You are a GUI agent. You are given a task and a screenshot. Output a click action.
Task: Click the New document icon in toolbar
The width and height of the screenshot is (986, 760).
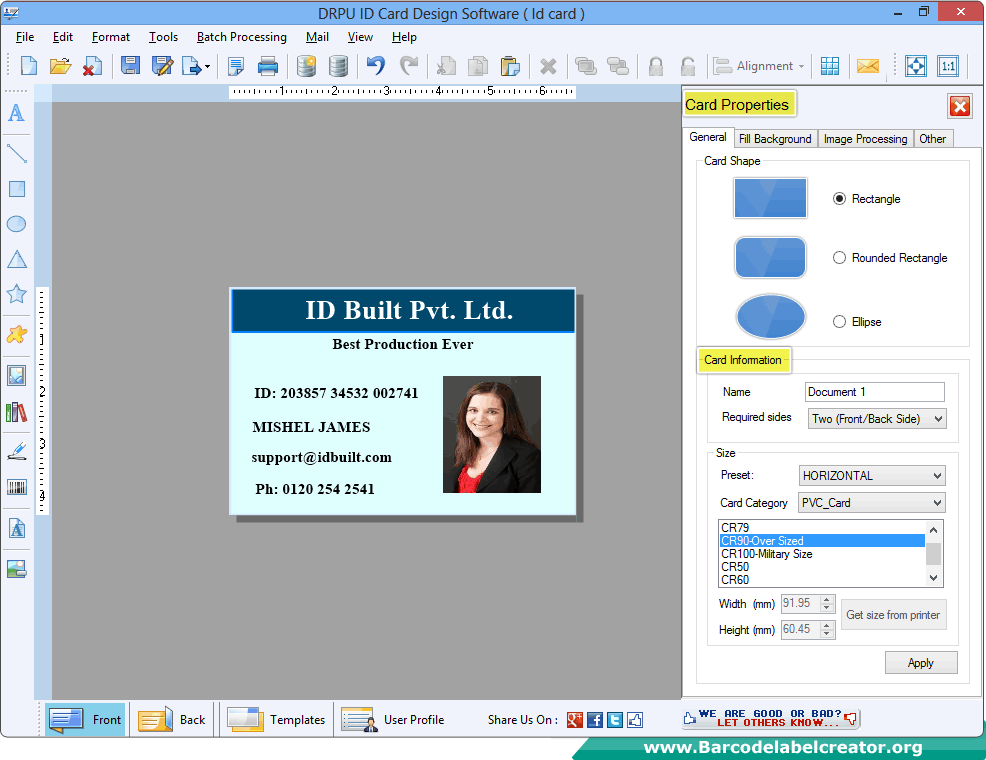pyautogui.click(x=29, y=66)
